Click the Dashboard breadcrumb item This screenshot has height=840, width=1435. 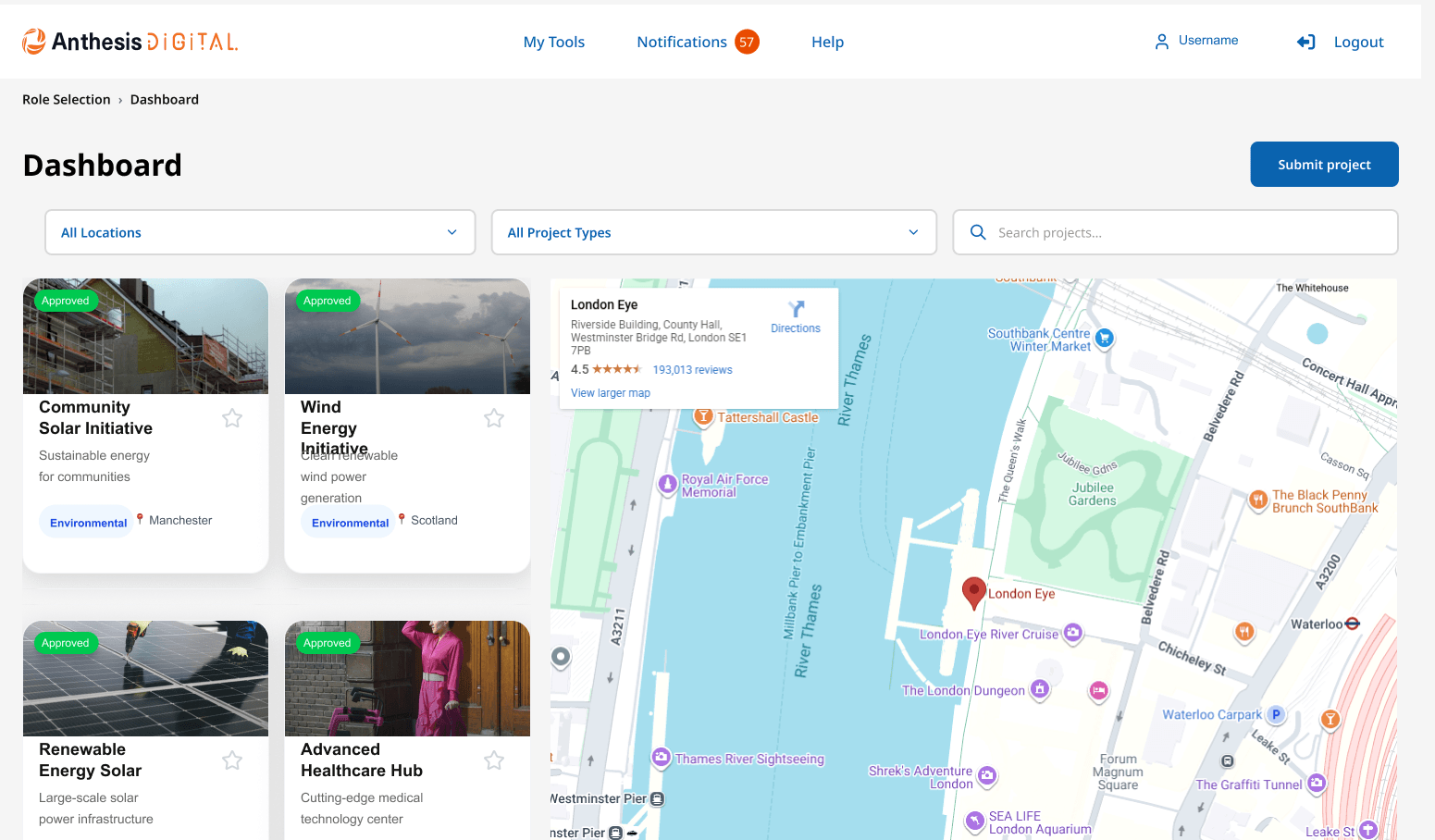click(x=165, y=99)
